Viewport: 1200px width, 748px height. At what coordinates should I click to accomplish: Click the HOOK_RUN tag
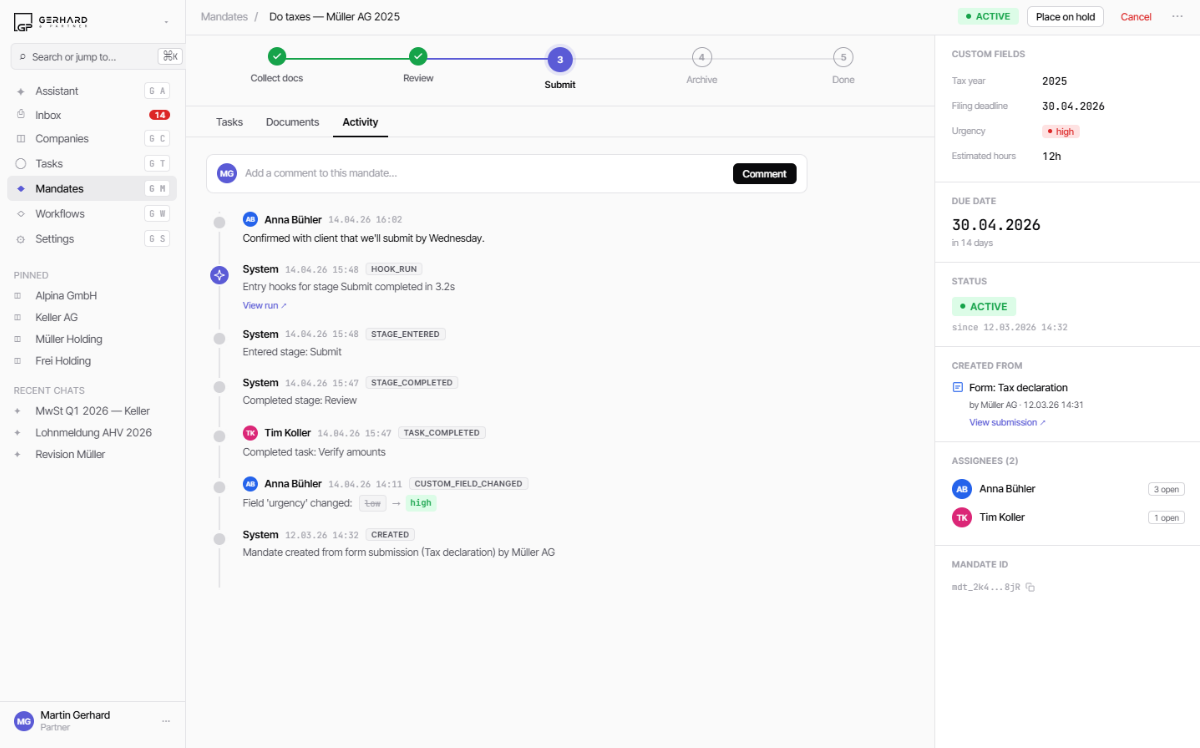pyautogui.click(x=394, y=269)
